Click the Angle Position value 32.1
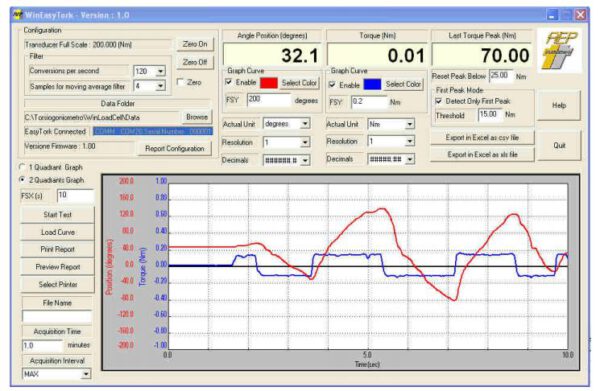600x391 pixels. [x=300, y=56]
